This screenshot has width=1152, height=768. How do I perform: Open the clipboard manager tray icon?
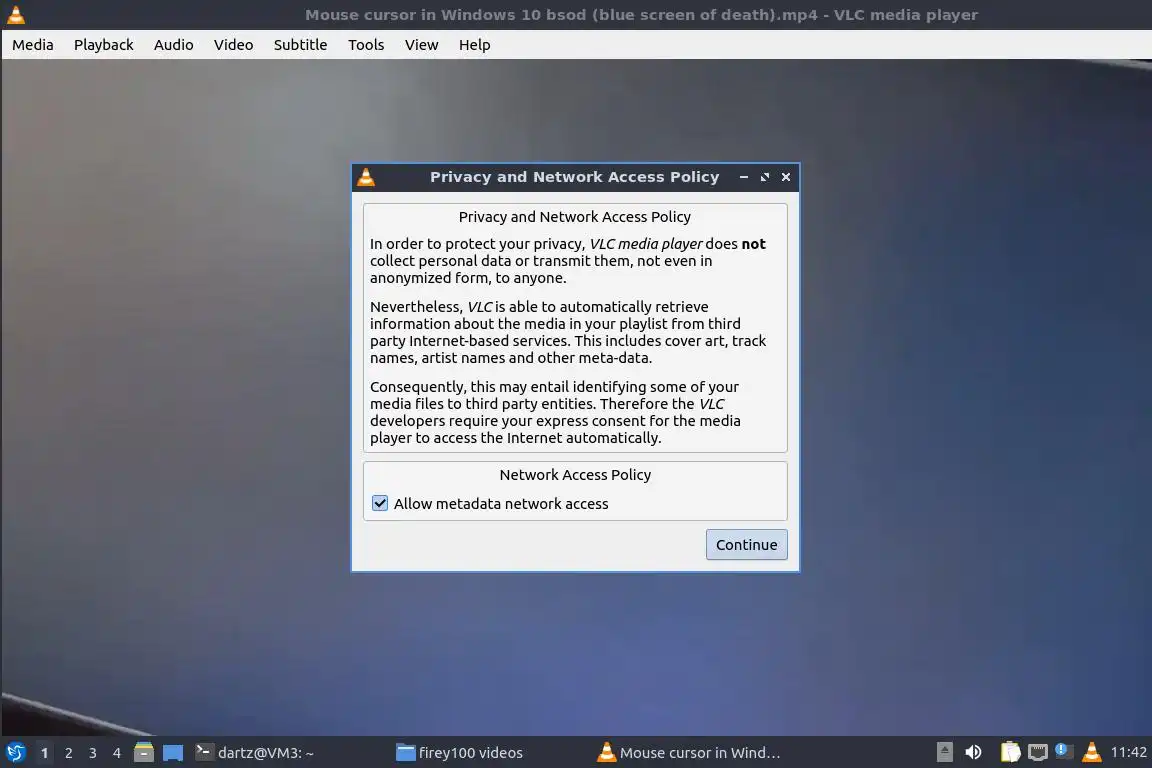[x=1010, y=753]
